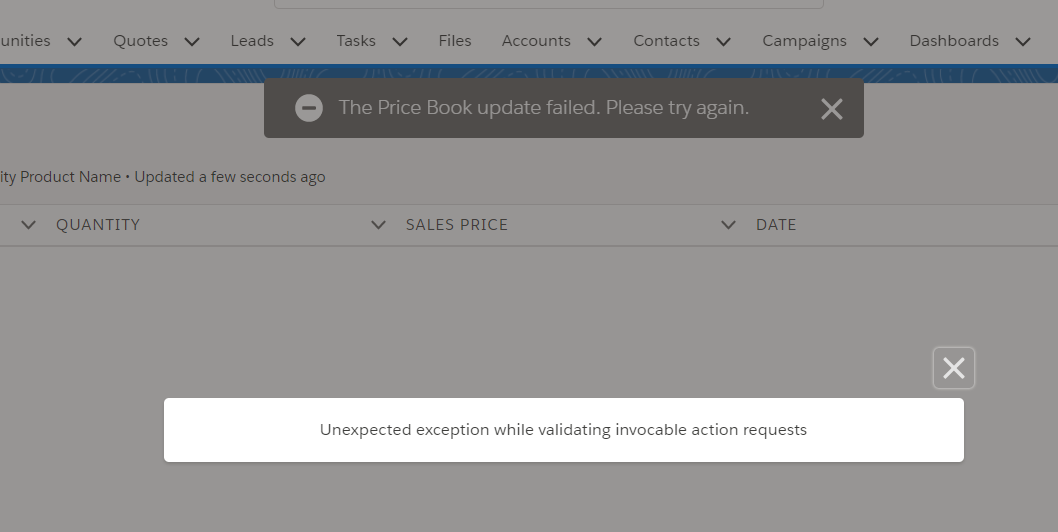
Task: Open the chevron between SALES PRICE and DATE
Action: click(x=728, y=225)
